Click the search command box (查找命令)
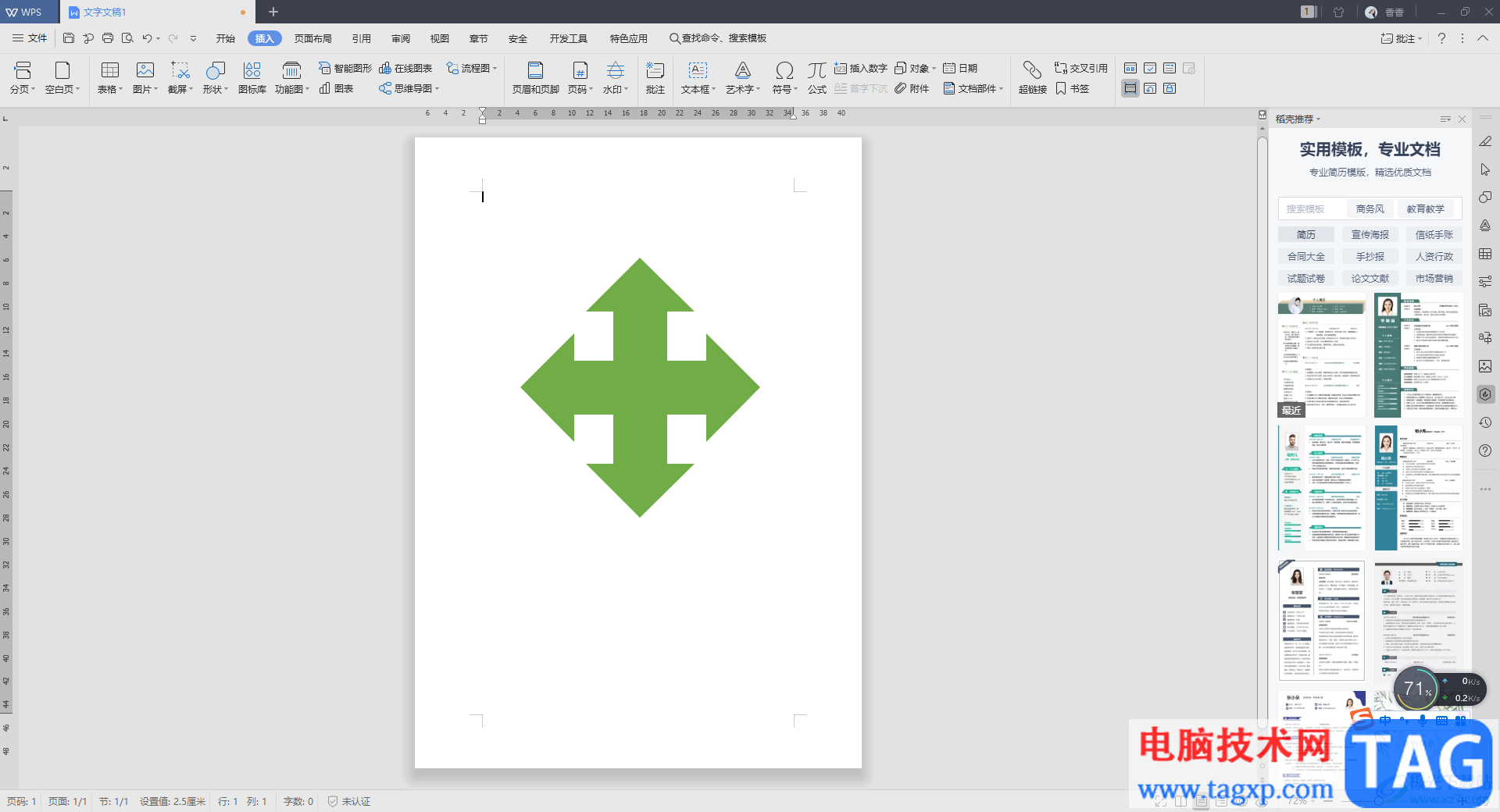The width and height of the screenshot is (1500, 812). 717,38
